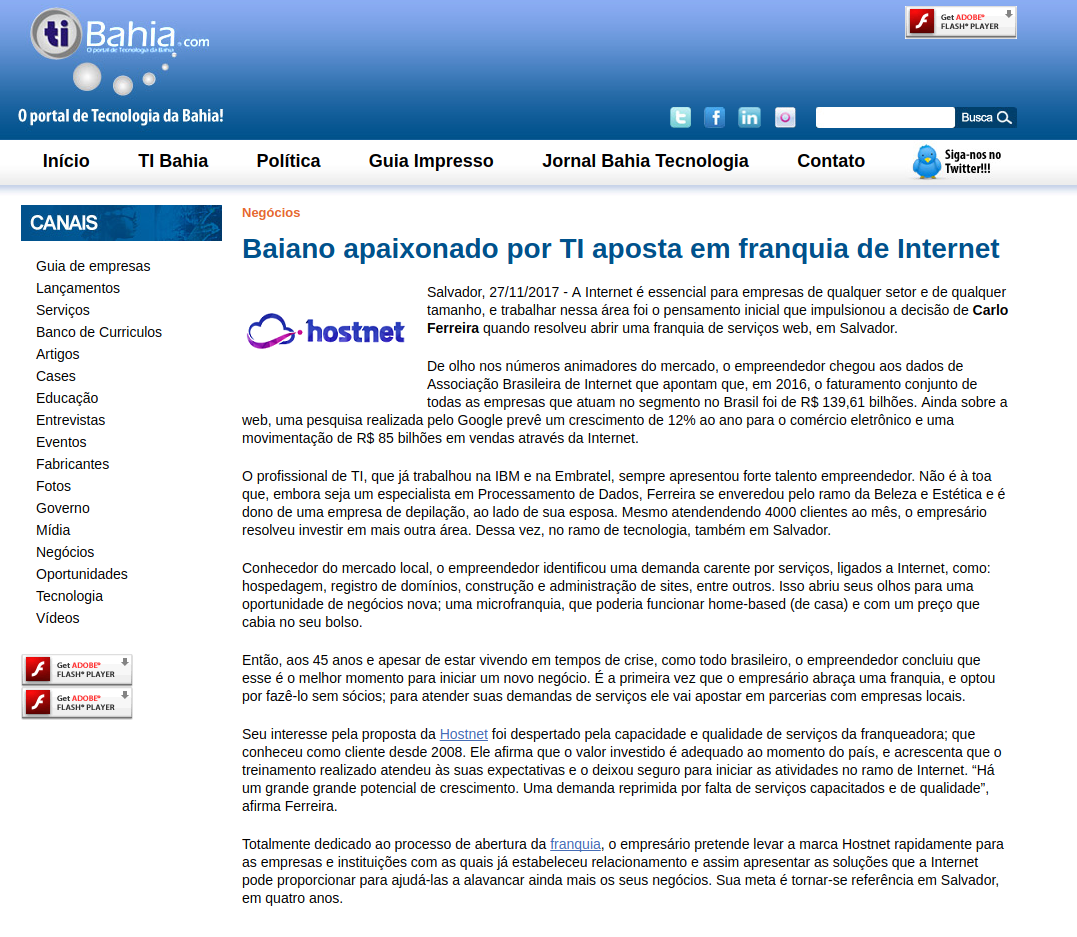This screenshot has height=937, width=1077.
Task: Click 'O portal de Tecnologia da Bahia!' tagline
Action: [x=121, y=116]
